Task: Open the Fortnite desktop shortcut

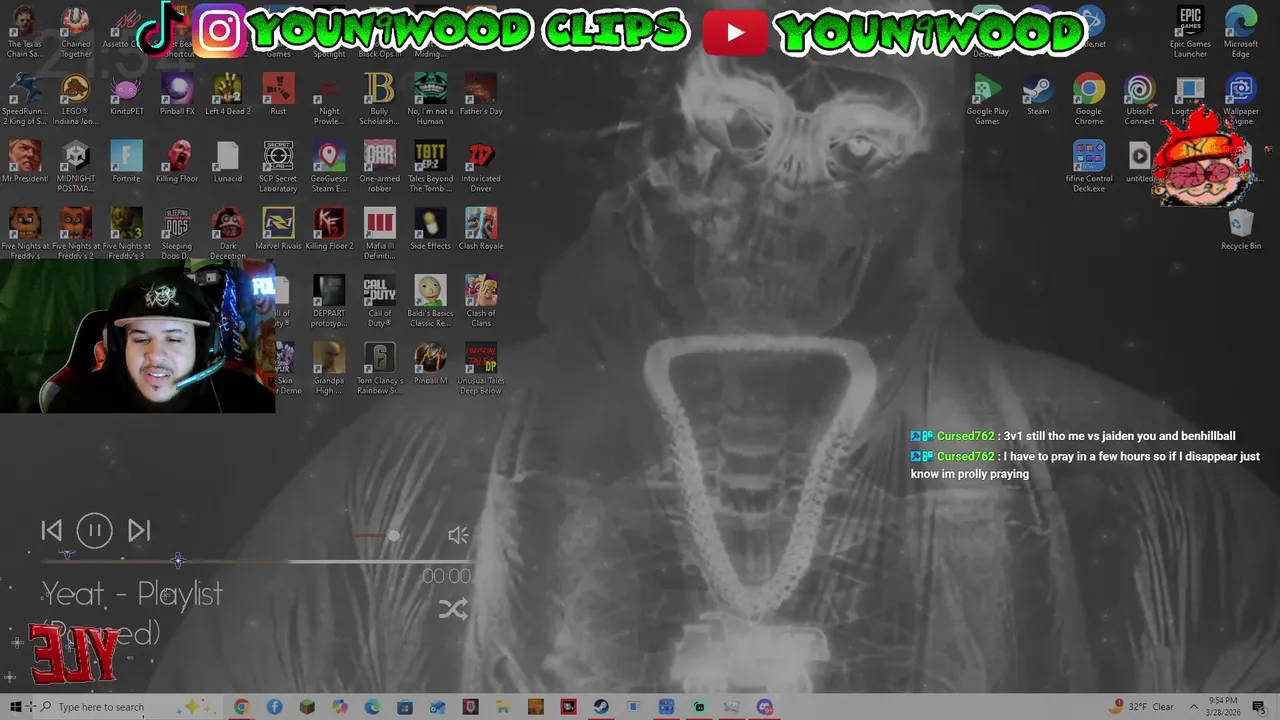Action: (x=126, y=162)
